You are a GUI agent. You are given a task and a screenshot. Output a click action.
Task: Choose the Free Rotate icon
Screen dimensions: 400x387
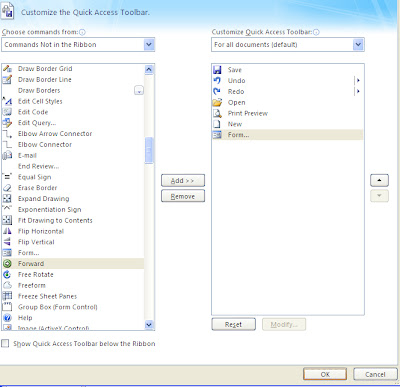7,275
